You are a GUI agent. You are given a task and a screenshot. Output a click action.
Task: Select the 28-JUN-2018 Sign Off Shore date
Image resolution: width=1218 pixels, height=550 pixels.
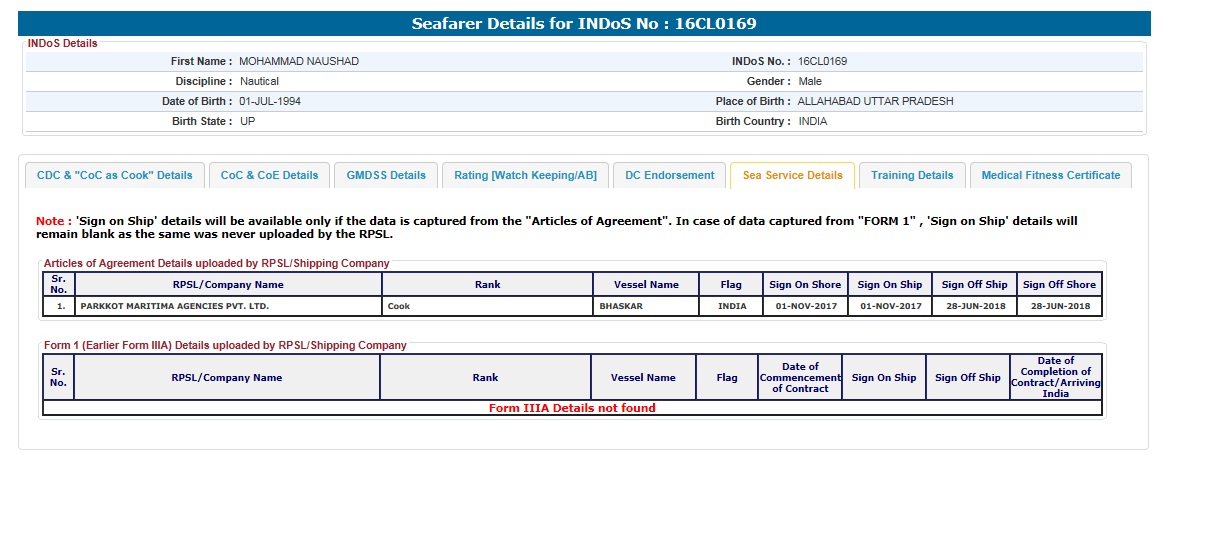coord(1060,306)
